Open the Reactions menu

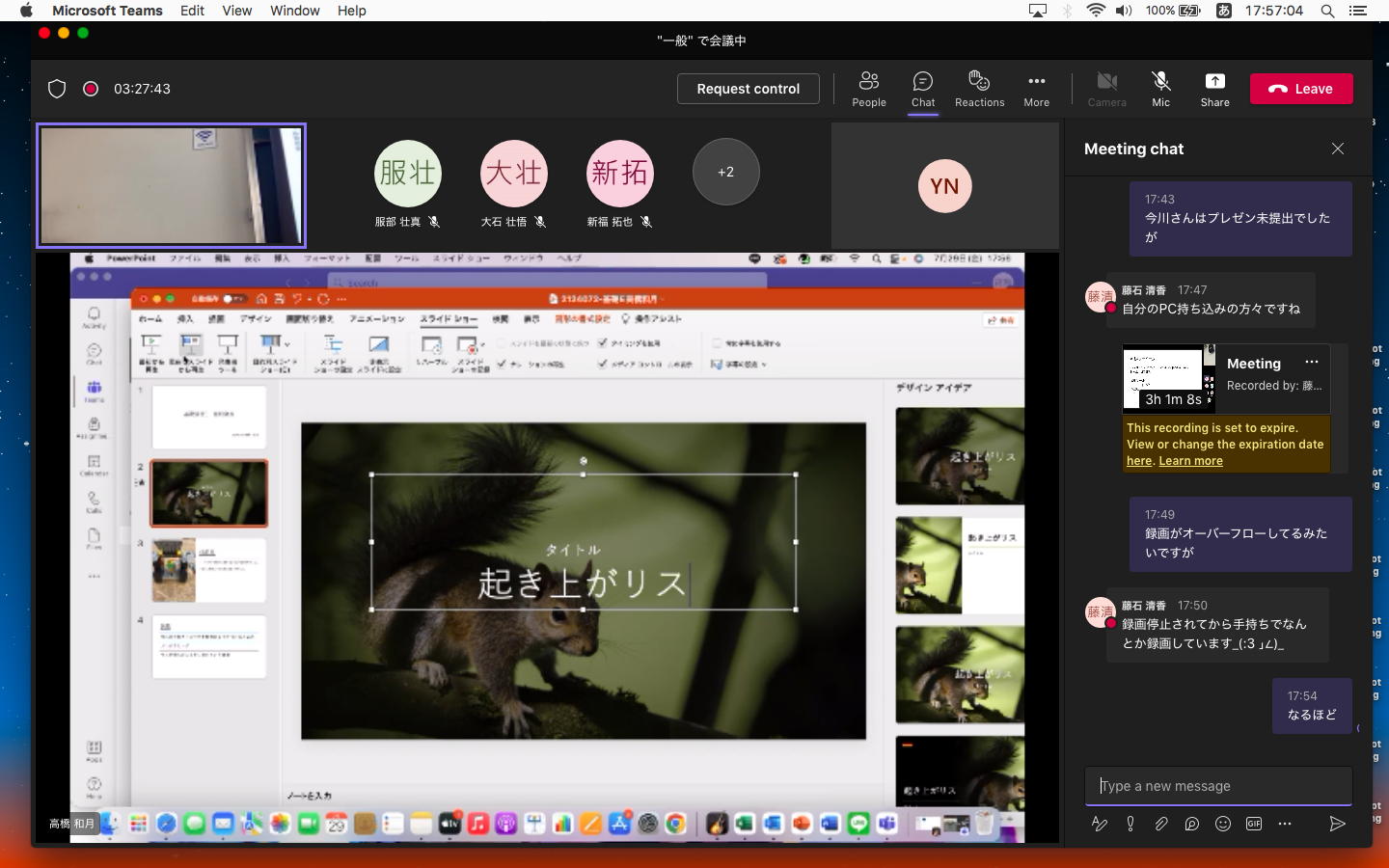coord(979,89)
